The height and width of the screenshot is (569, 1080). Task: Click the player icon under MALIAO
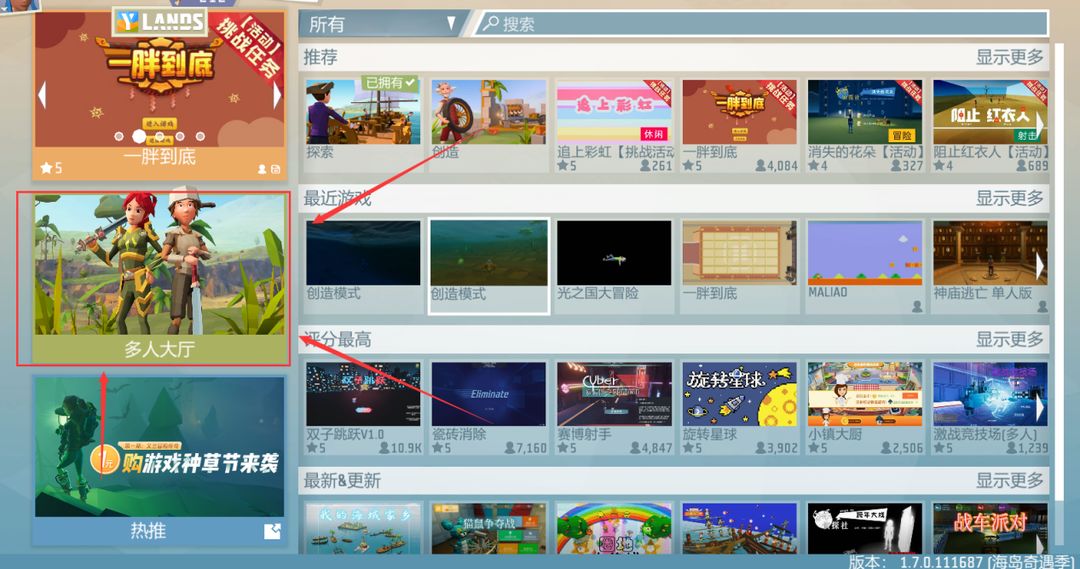point(917,307)
